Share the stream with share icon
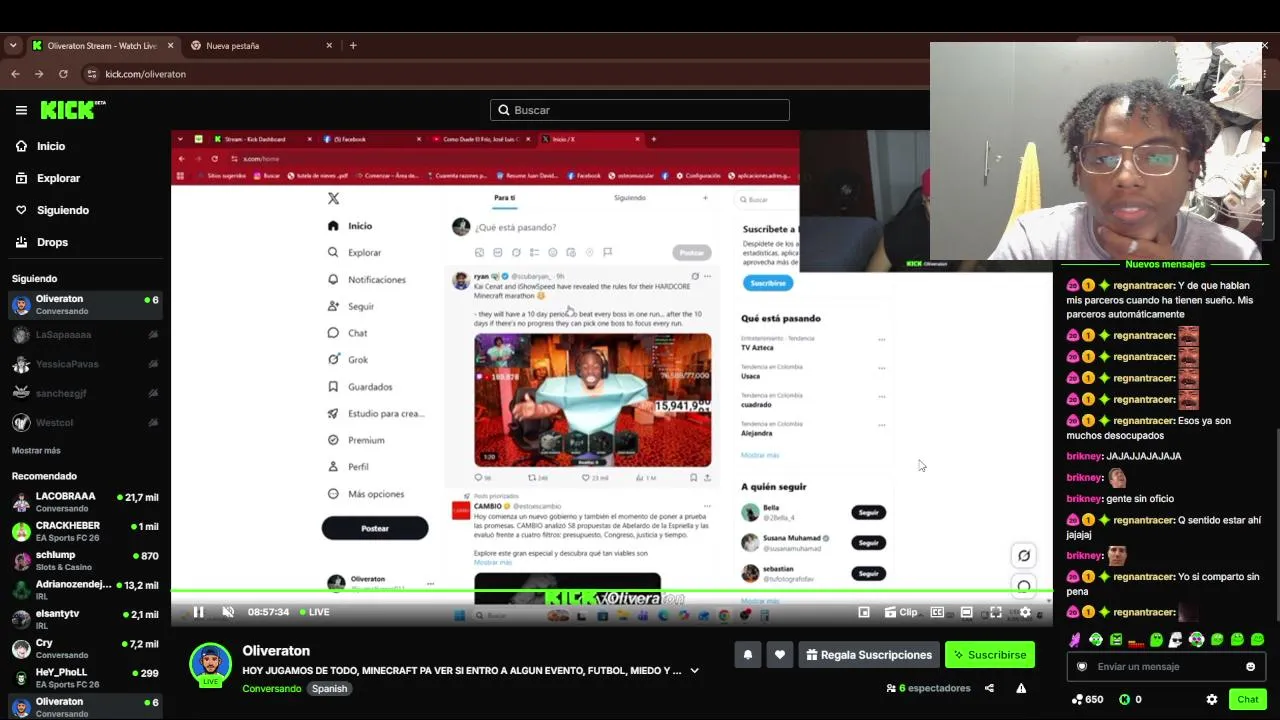Image resolution: width=1280 pixels, height=720 pixels. pyautogui.click(x=989, y=688)
